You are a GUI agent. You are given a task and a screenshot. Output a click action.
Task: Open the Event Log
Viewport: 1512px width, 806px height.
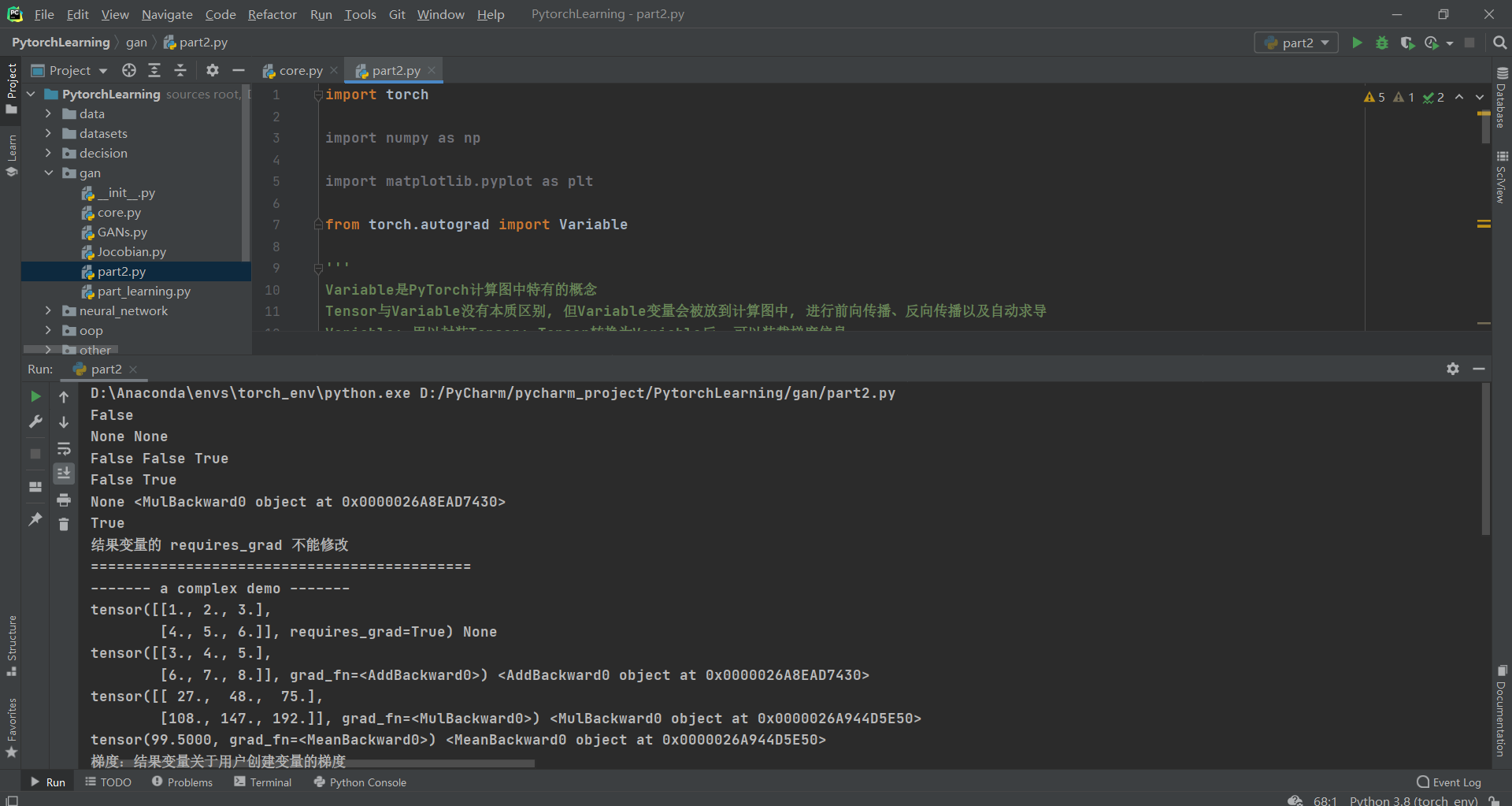[x=1449, y=782]
